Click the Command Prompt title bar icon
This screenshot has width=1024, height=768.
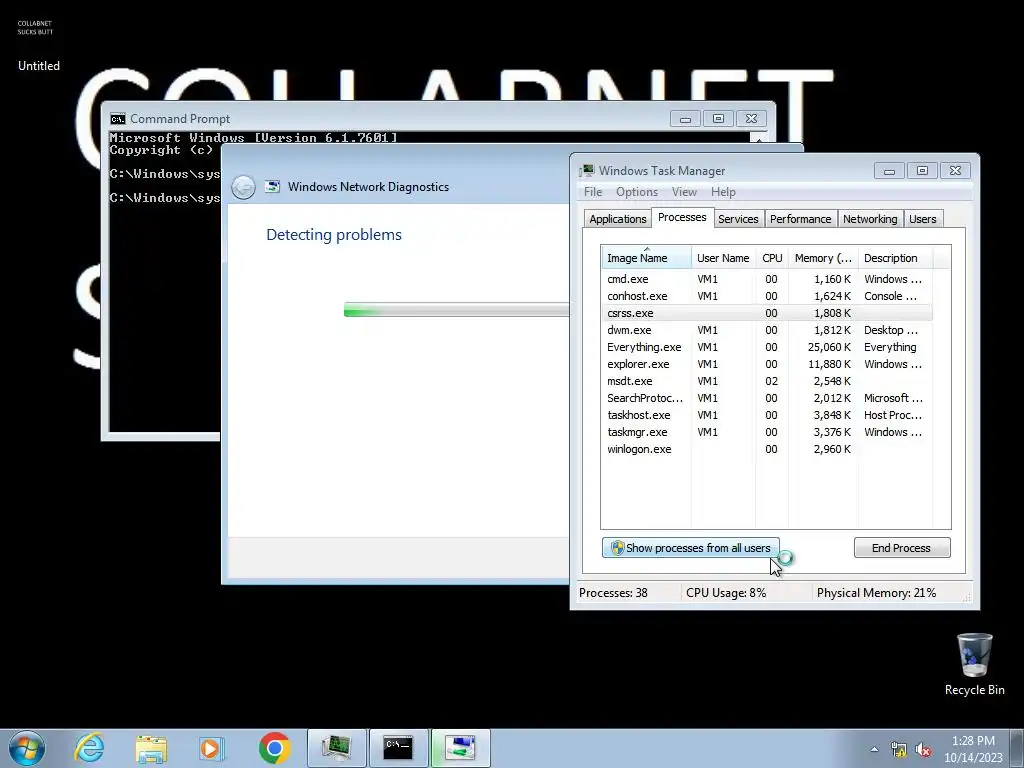coord(118,119)
